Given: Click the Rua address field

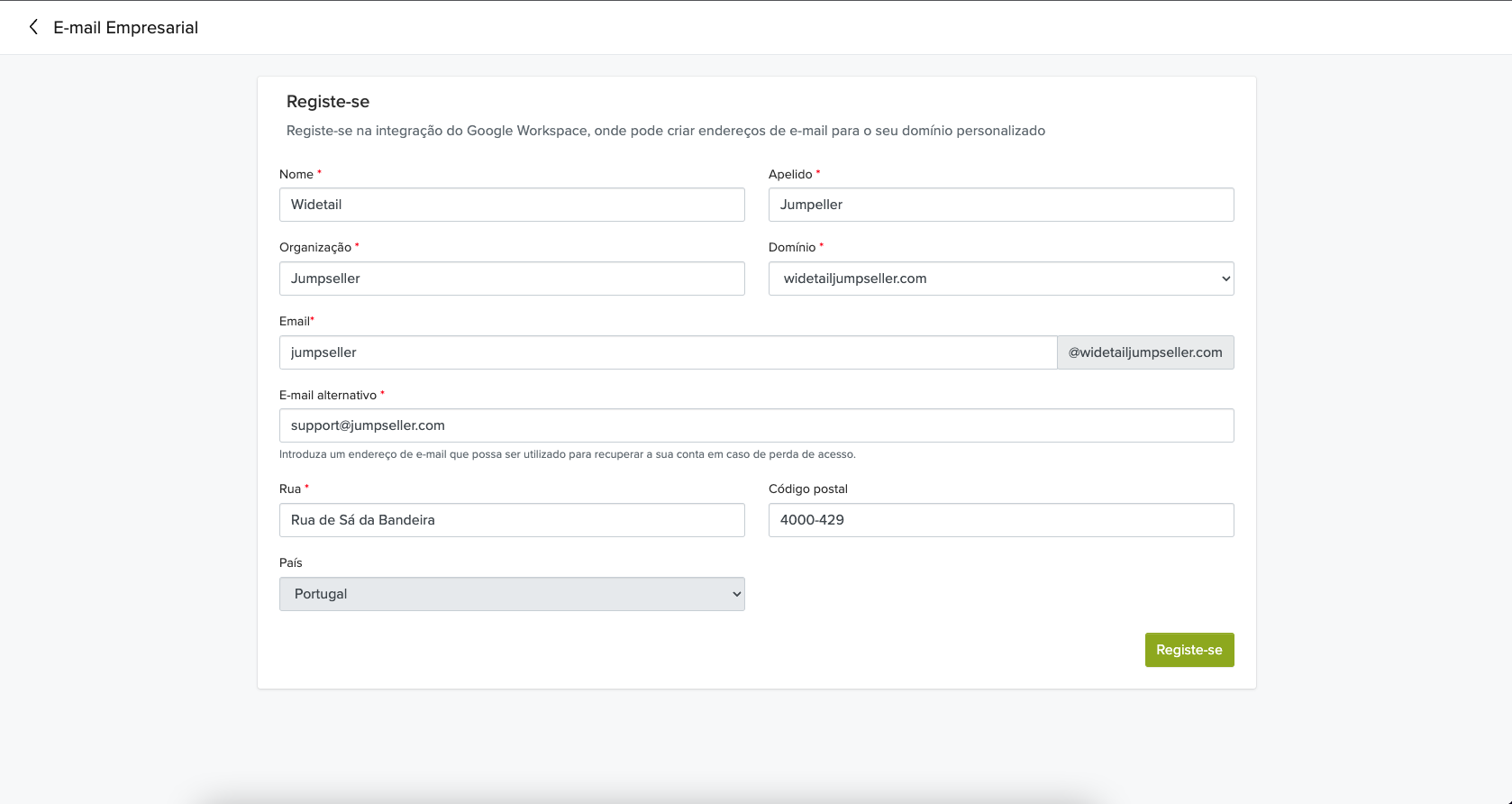Looking at the screenshot, I should tap(511, 520).
